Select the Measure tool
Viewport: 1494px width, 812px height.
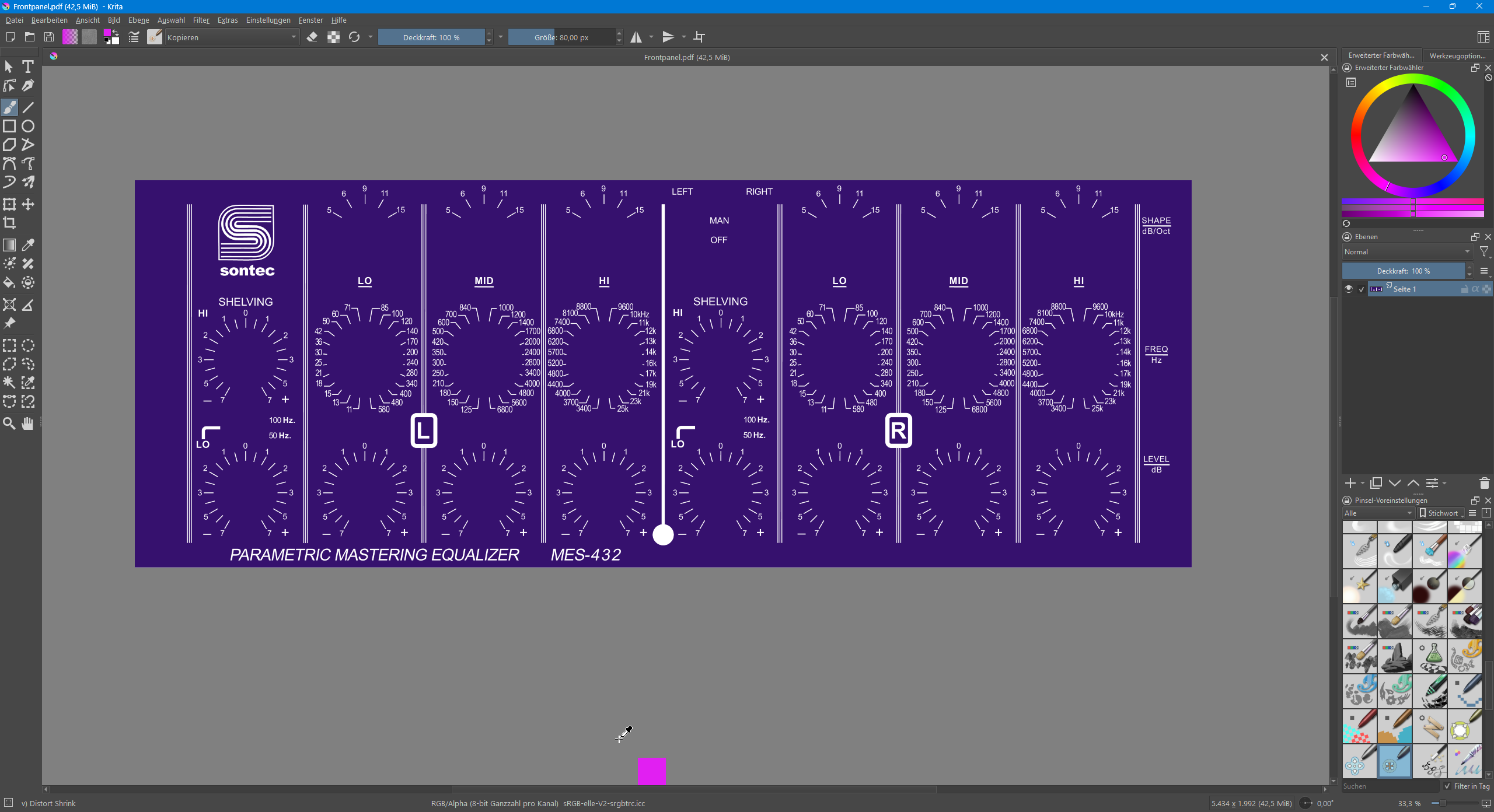click(x=27, y=305)
